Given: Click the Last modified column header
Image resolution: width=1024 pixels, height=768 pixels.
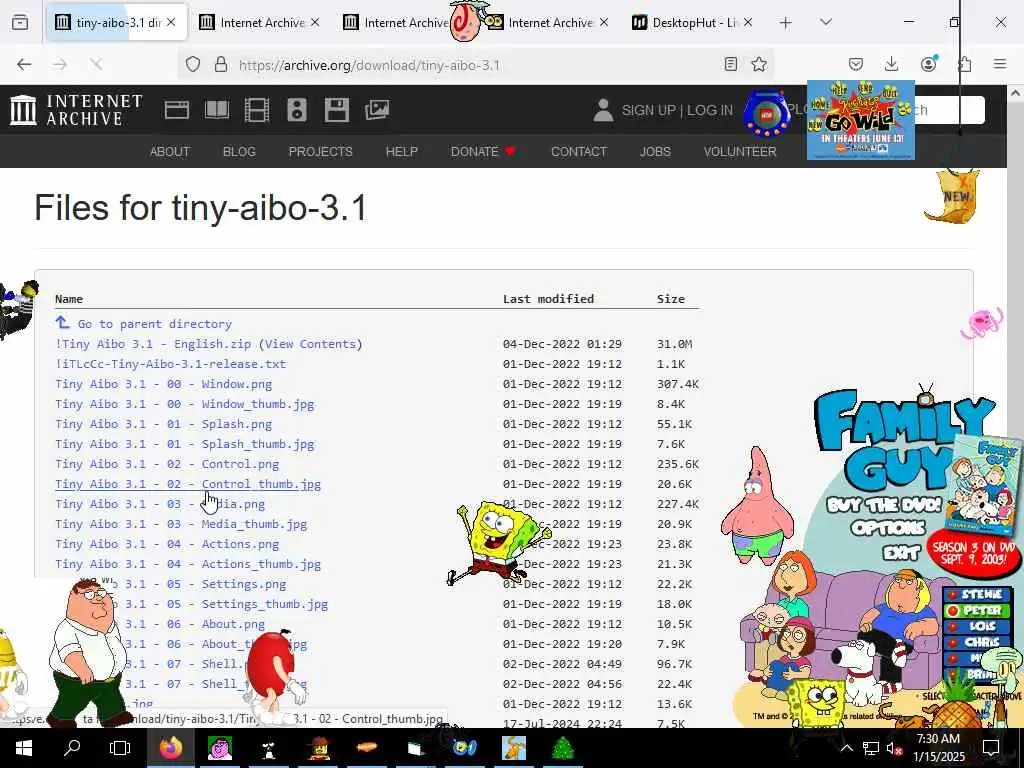Looking at the screenshot, I should coord(549,299).
